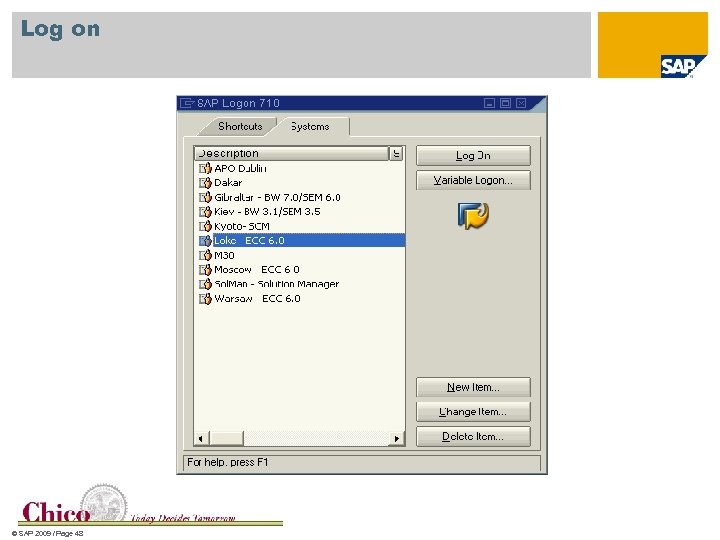This screenshot has height=540, width=720.
Task: Click the M30 system entry icon
Action: 205,255
